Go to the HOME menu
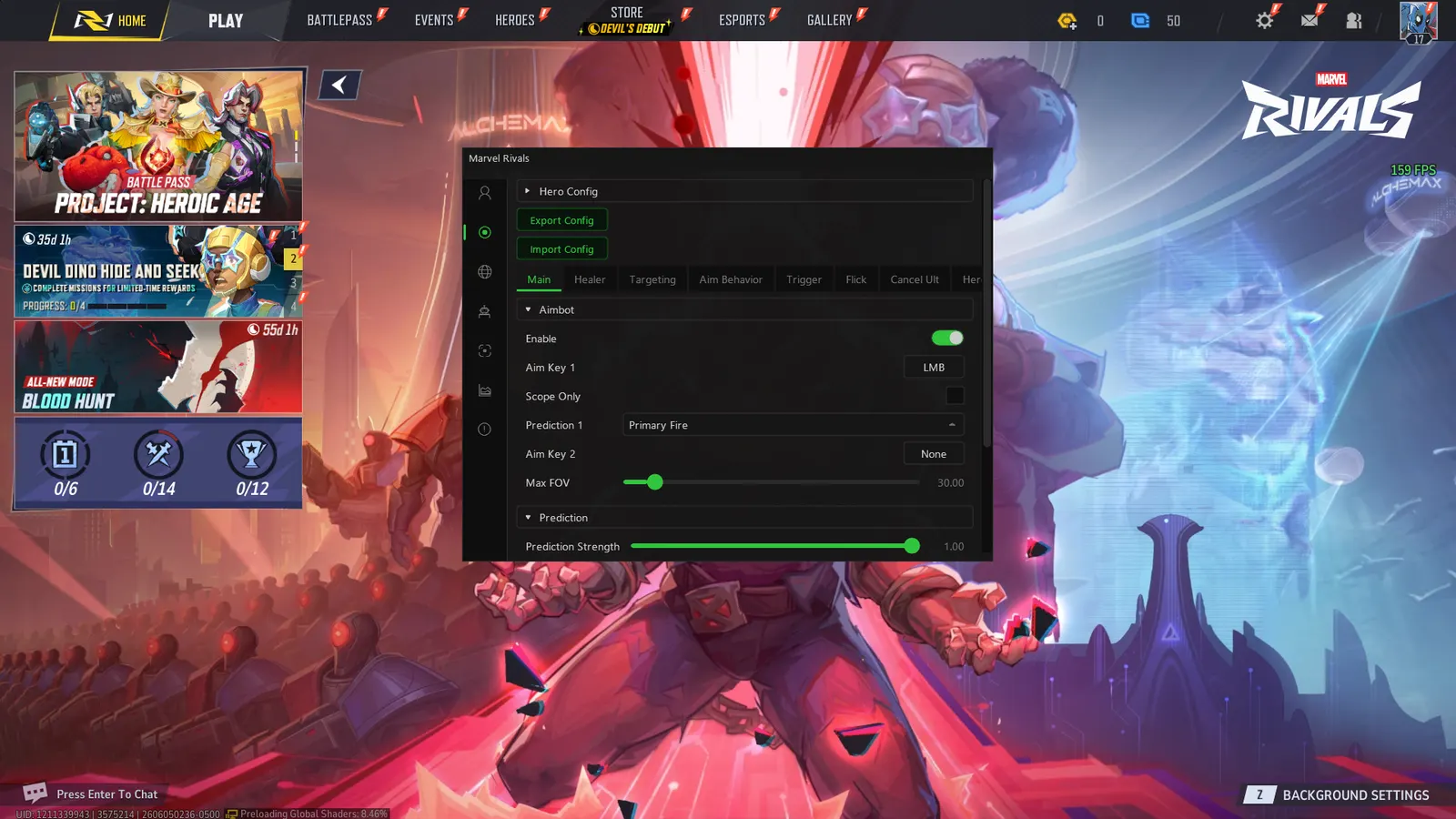The image size is (1456, 819). point(110,20)
